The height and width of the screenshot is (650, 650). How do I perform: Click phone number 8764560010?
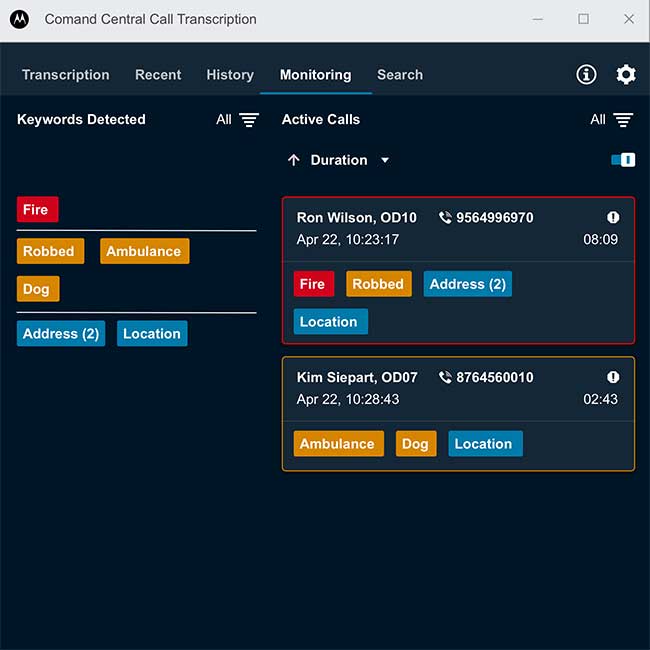point(495,377)
